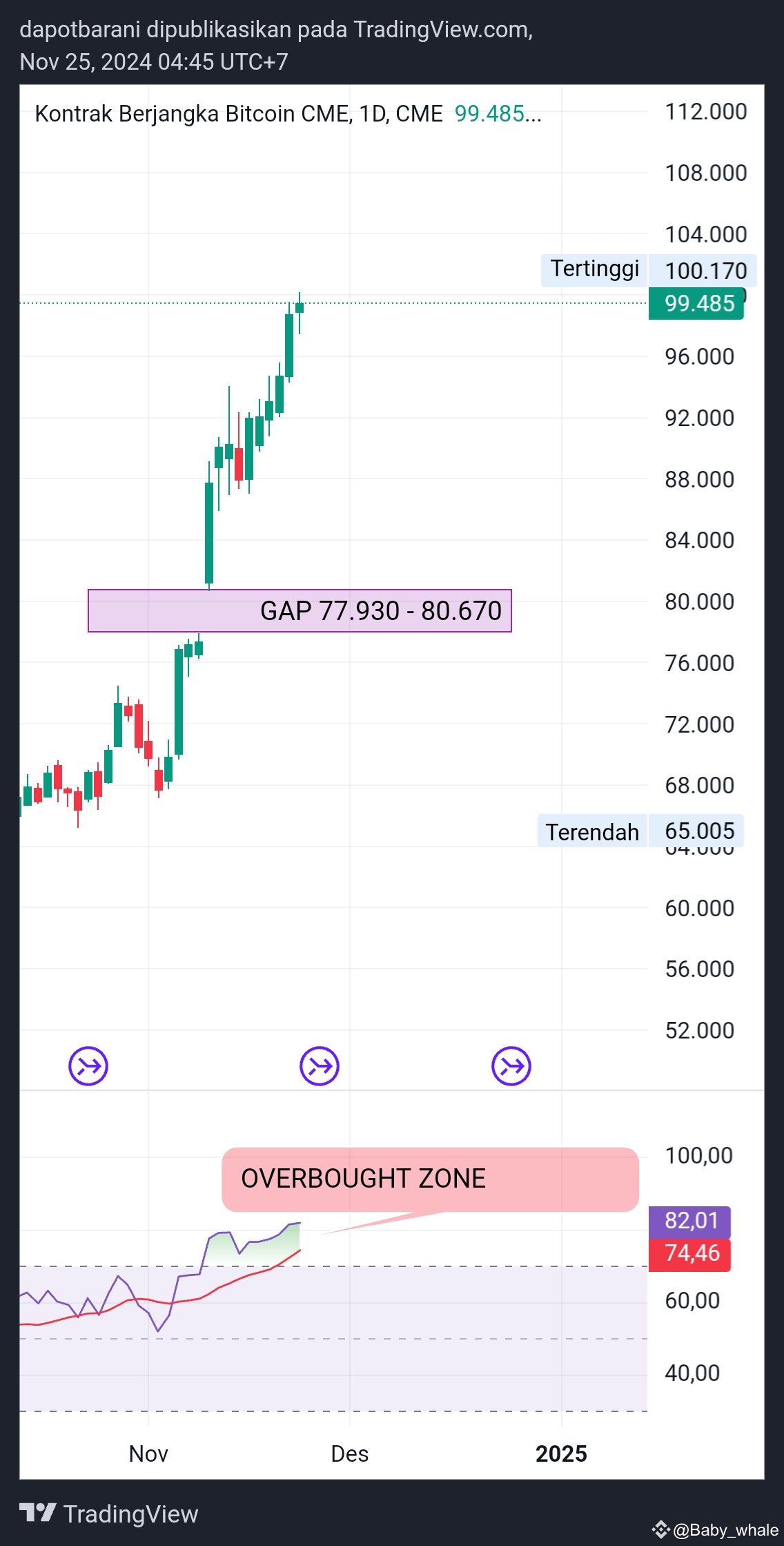
Task: Select the OVERBOUGHT ZONE callout
Action: 430,1179
